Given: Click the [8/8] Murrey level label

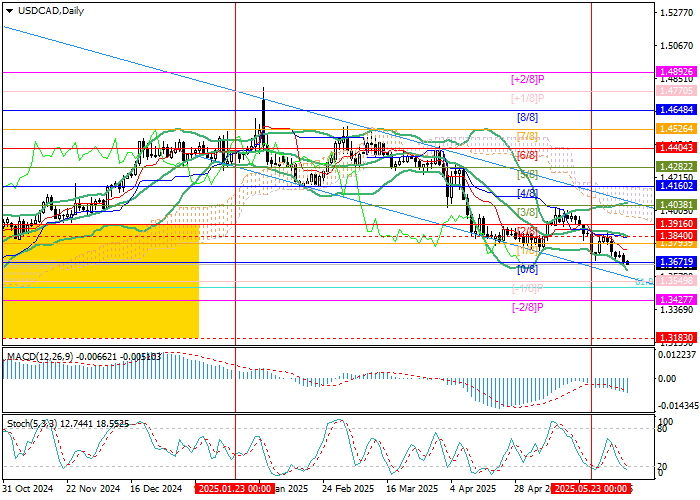Looking at the screenshot, I should coord(527,117).
